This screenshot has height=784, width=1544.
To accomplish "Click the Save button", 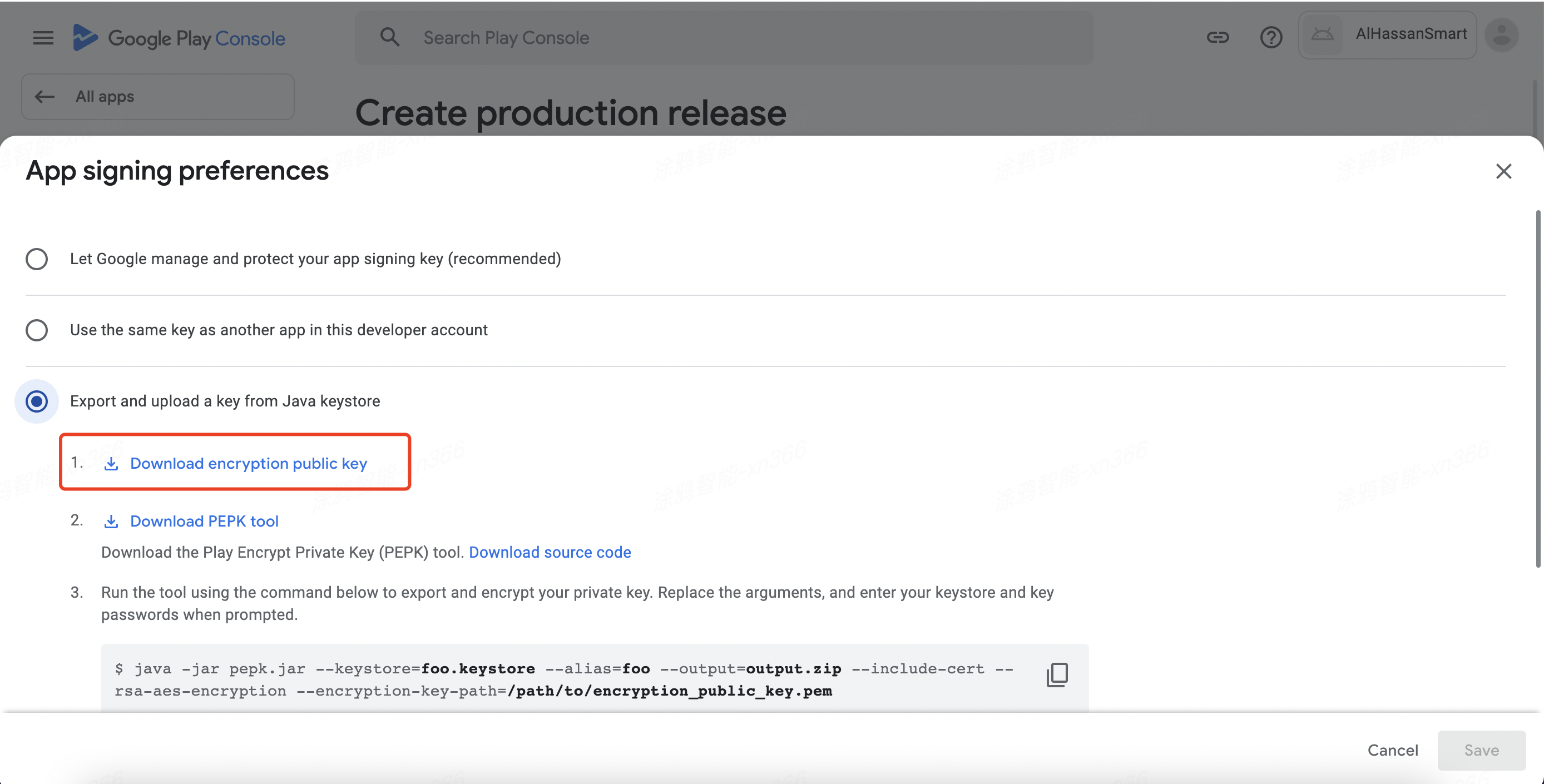I will (x=1481, y=751).
